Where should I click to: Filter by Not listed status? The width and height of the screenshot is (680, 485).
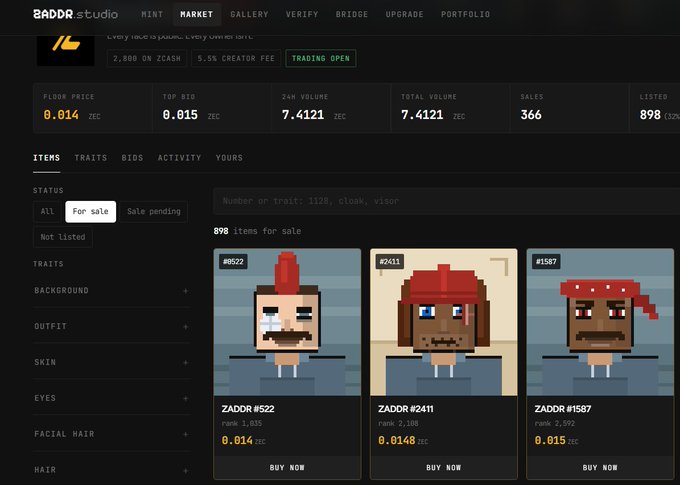click(x=63, y=237)
